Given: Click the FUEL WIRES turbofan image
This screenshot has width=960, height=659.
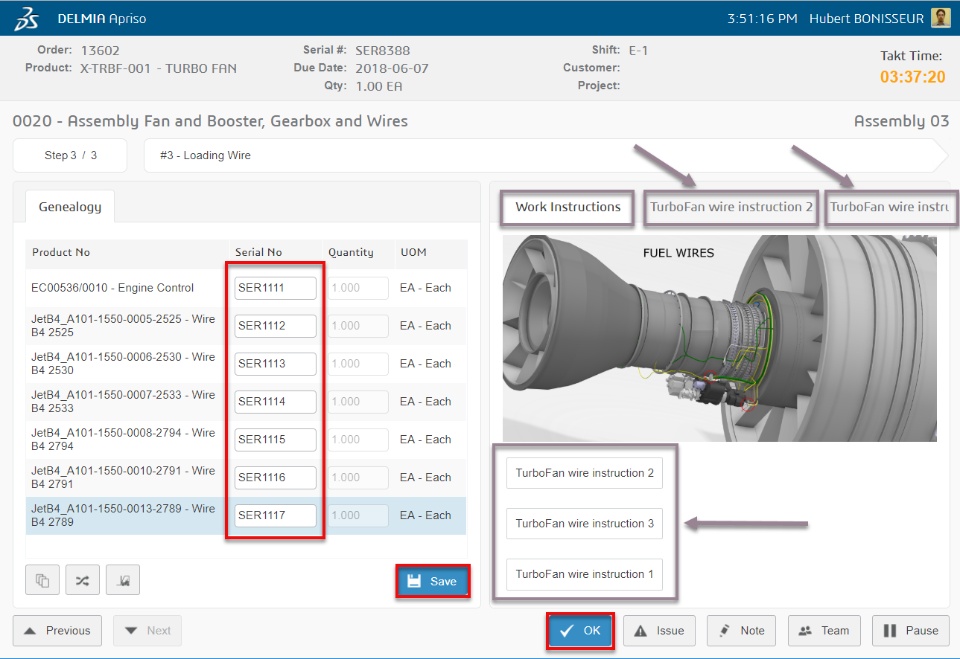Looking at the screenshot, I should click(719, 338).
